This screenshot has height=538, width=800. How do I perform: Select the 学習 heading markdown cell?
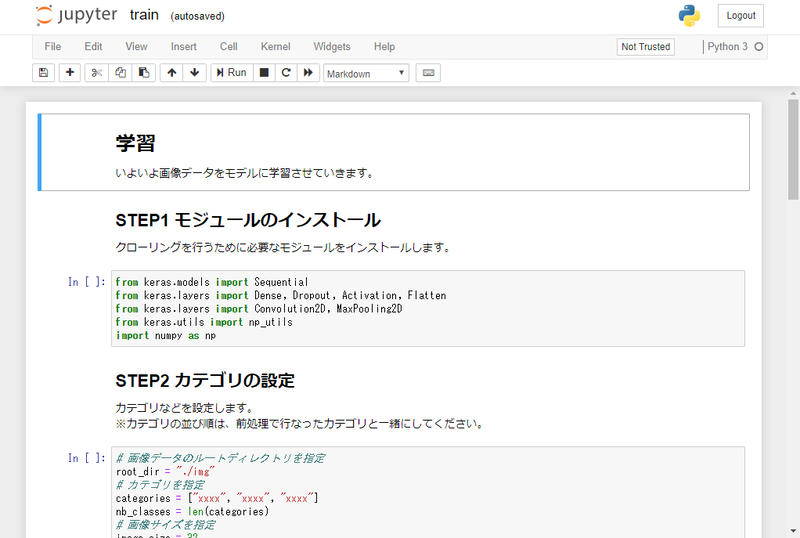click(394, 152)
